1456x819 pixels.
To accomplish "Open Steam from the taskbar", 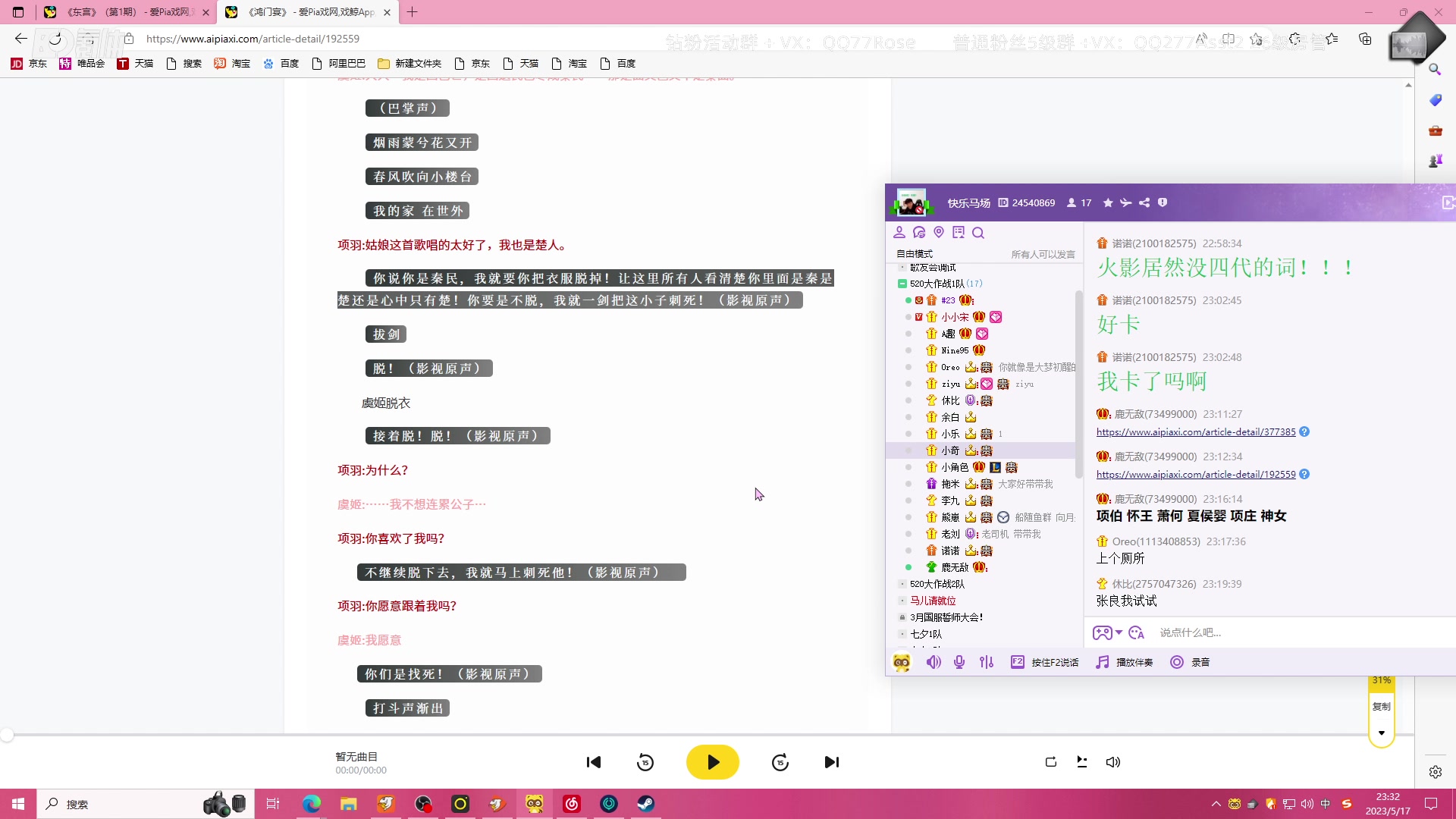I will [646, 804].
